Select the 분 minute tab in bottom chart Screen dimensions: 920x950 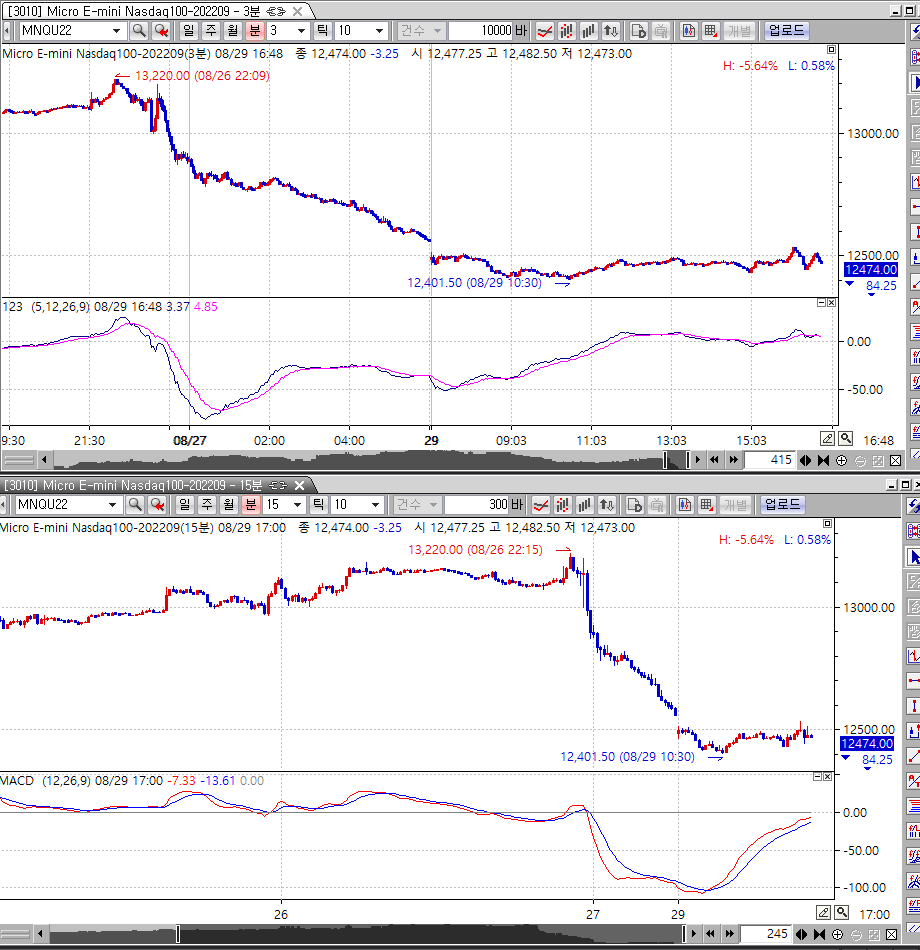[x=250, y=505]
